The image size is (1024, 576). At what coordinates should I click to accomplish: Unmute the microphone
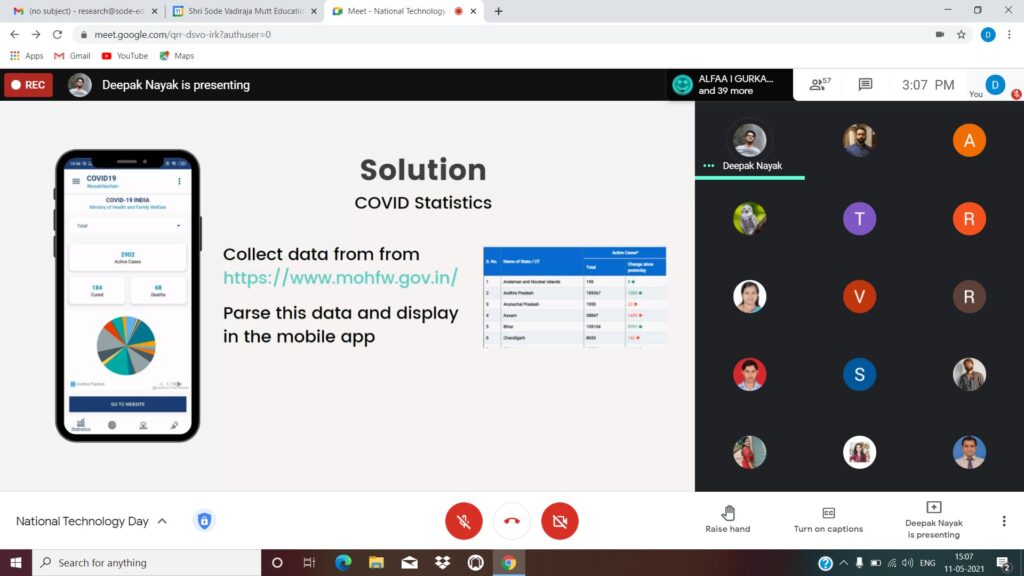463,521
